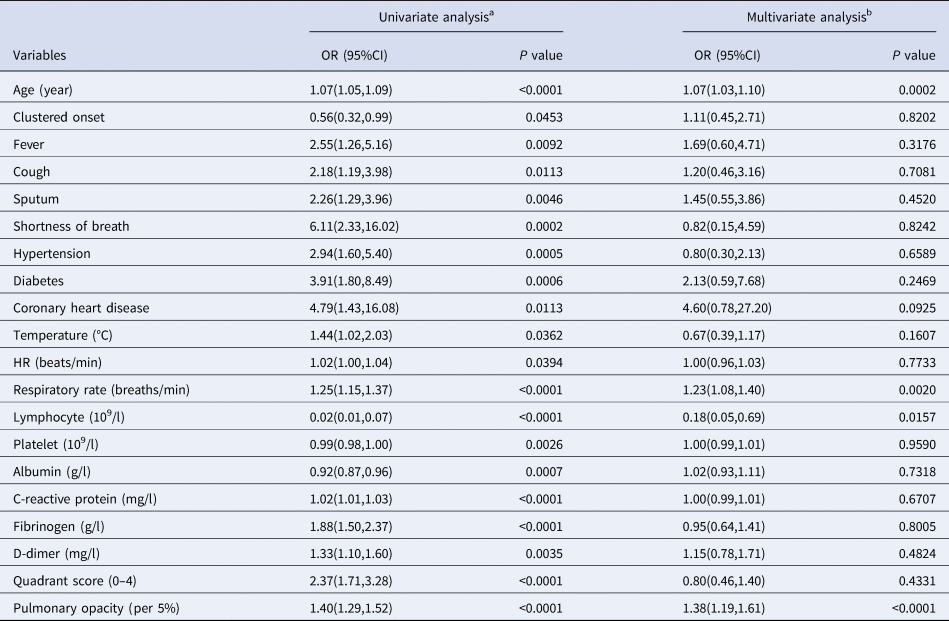
Task: Select the Clustered onset row label
Action: coord(59,117)
